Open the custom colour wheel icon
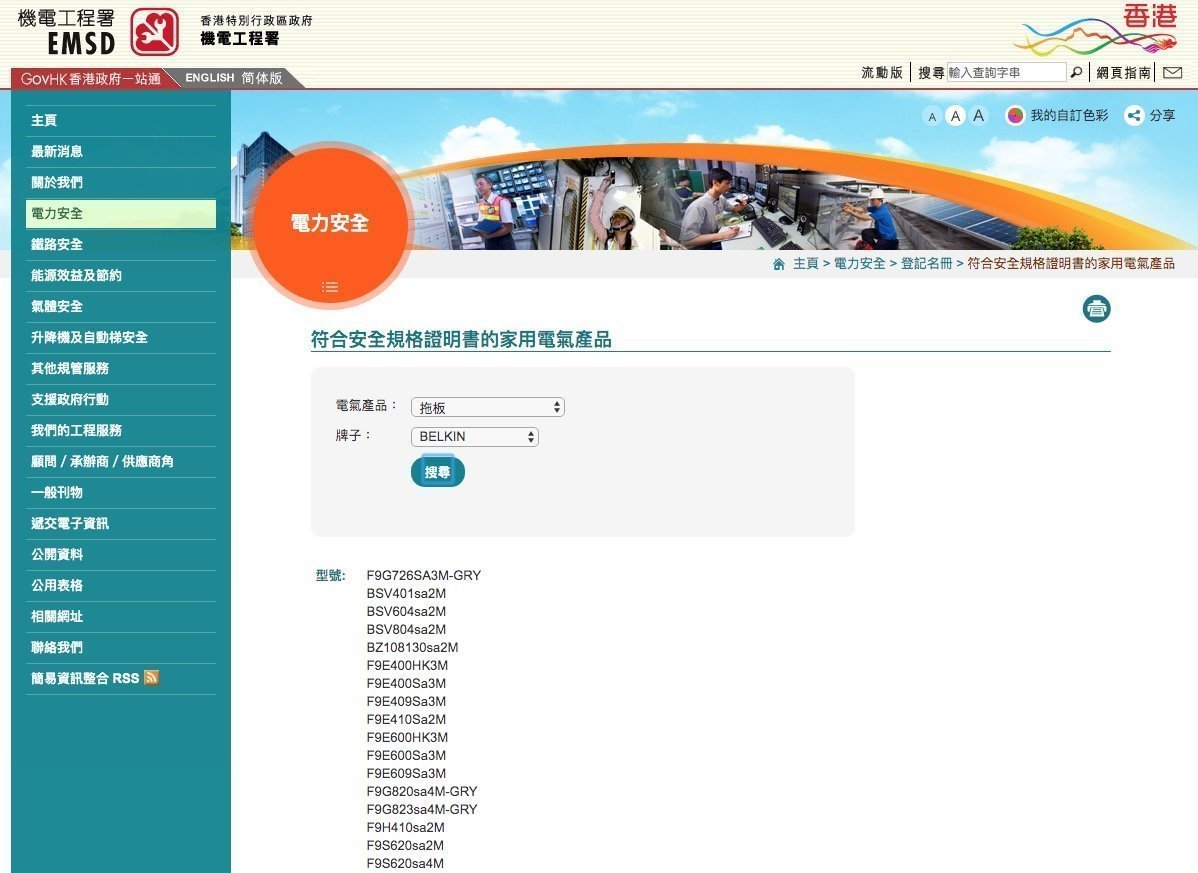This screenshot has height=873, width=1198. coord(1015,115)
